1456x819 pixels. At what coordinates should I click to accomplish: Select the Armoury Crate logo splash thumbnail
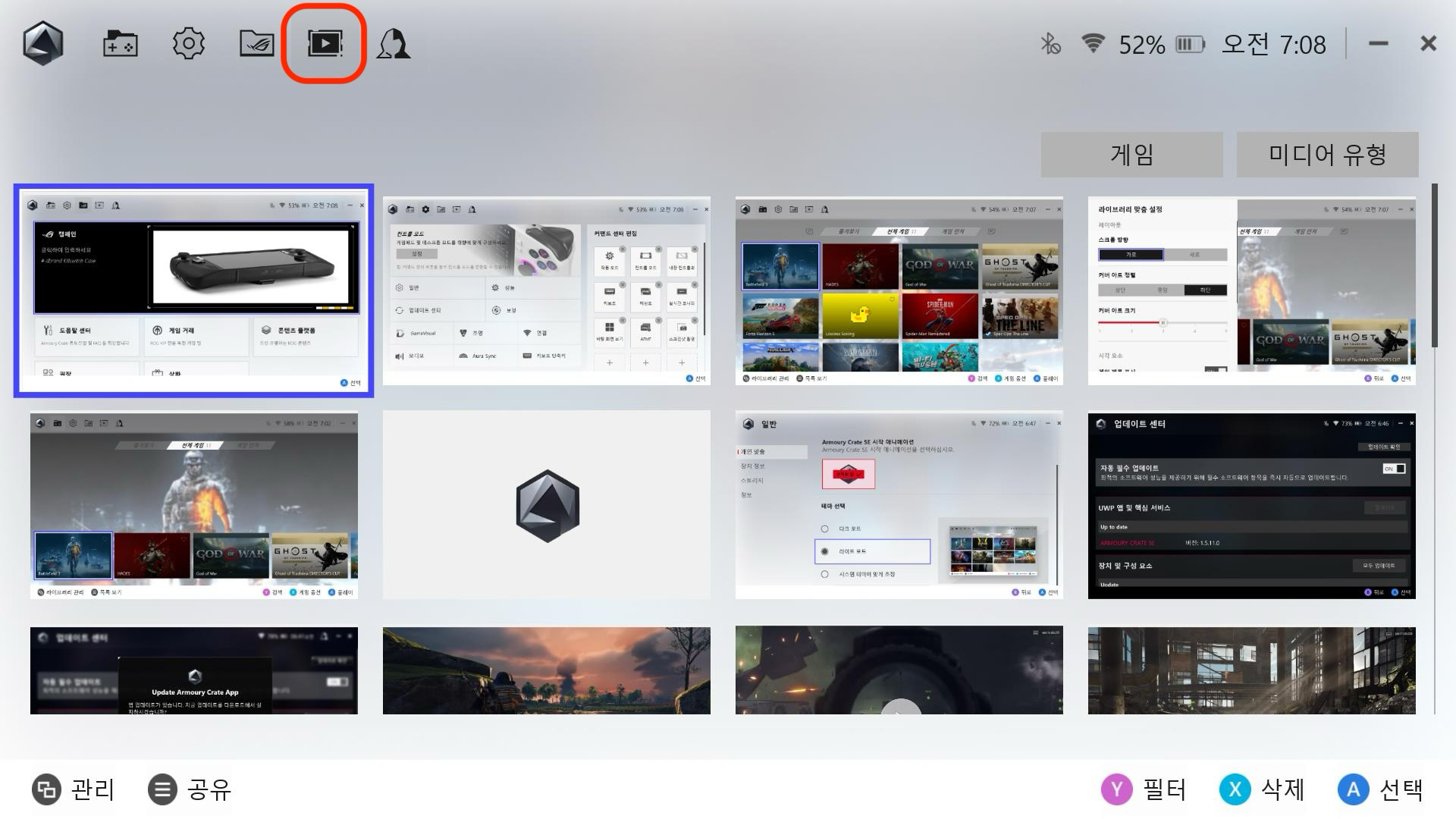click(546, 506)
